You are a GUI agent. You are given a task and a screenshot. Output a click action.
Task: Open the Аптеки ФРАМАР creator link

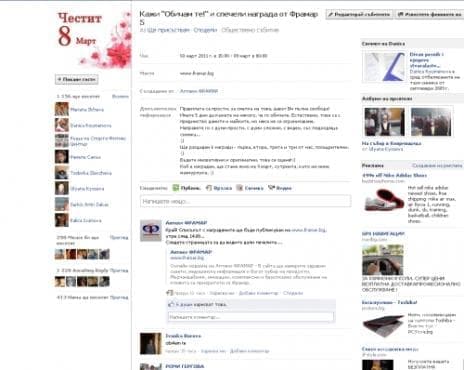click(x=199, y=91)
